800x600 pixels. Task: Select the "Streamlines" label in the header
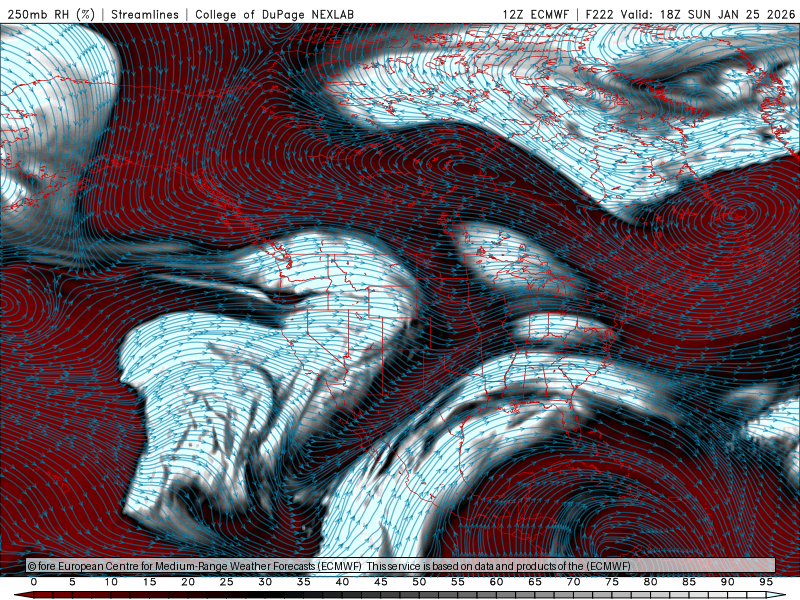point(145,14)
